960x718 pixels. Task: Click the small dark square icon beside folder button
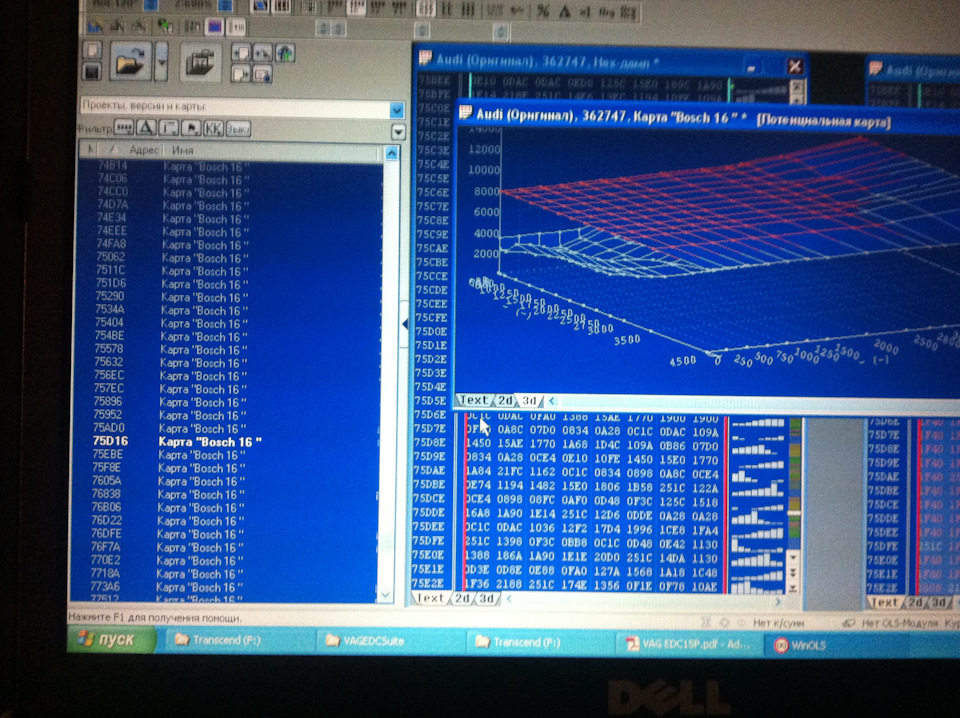click(x=92, y=72)
